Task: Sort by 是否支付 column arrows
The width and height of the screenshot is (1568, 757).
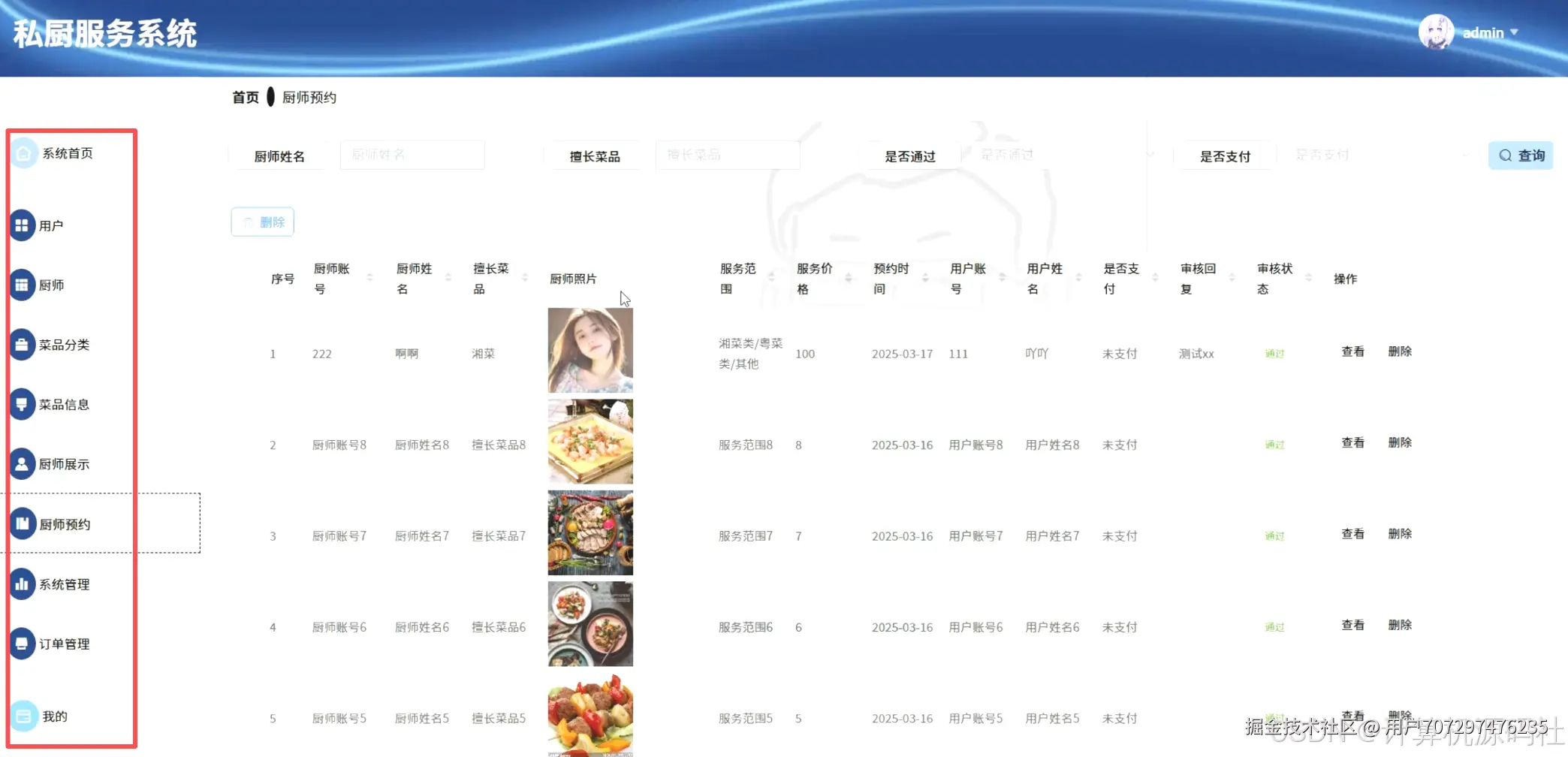Action: pos(1155,279)
